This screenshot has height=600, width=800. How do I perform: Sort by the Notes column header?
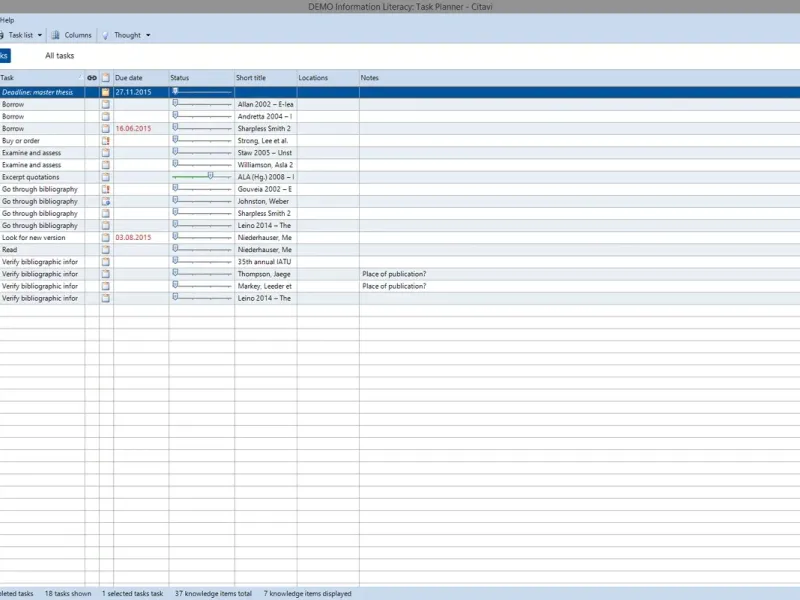[x=579, y=78]
